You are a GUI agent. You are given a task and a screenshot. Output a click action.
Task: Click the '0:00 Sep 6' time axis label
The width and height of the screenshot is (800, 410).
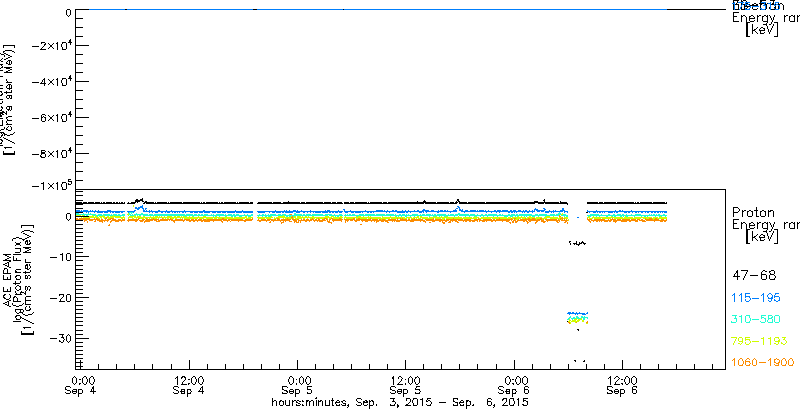click(514, 385)
